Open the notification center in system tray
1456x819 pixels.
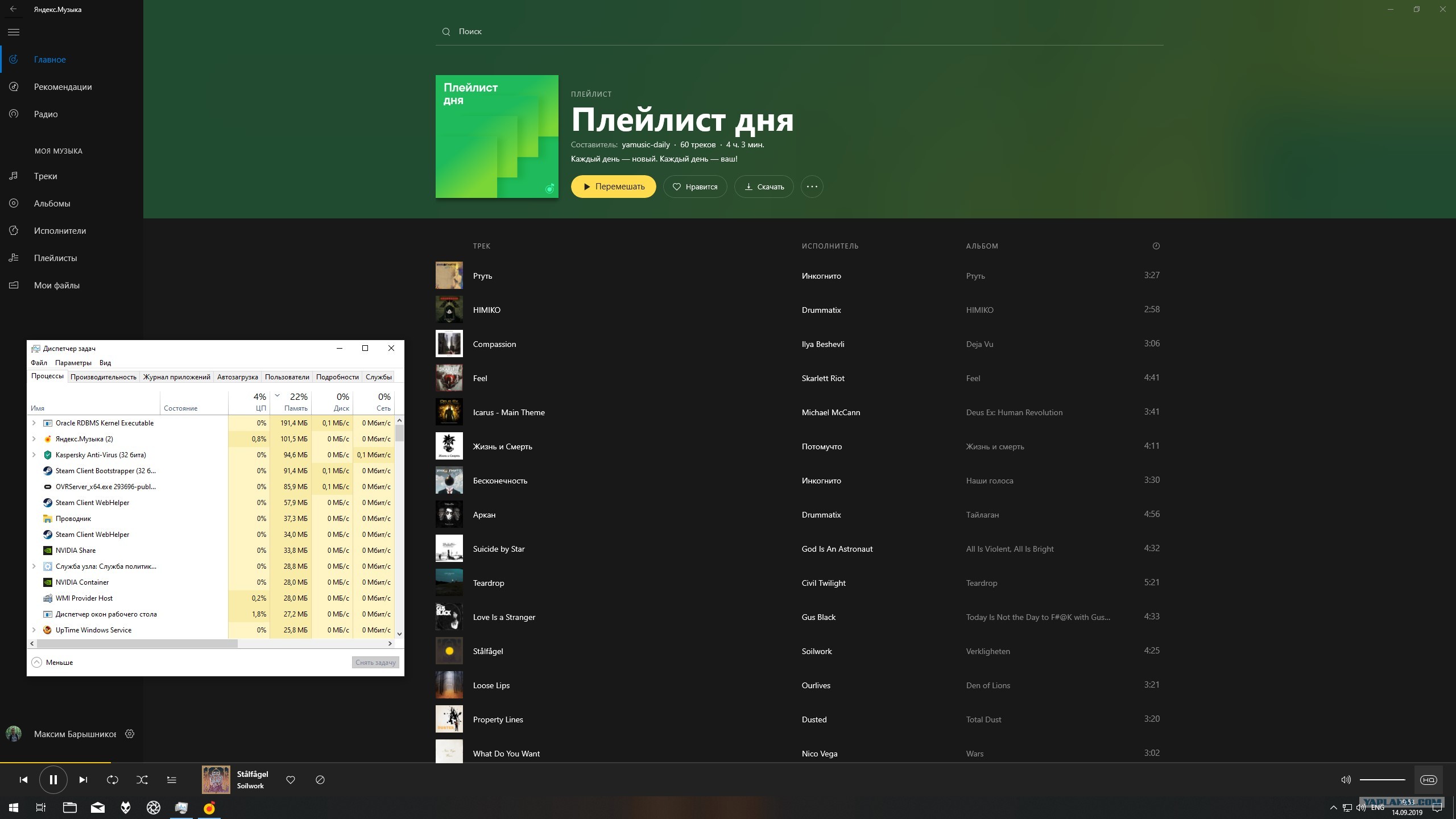click(1437, 808)
